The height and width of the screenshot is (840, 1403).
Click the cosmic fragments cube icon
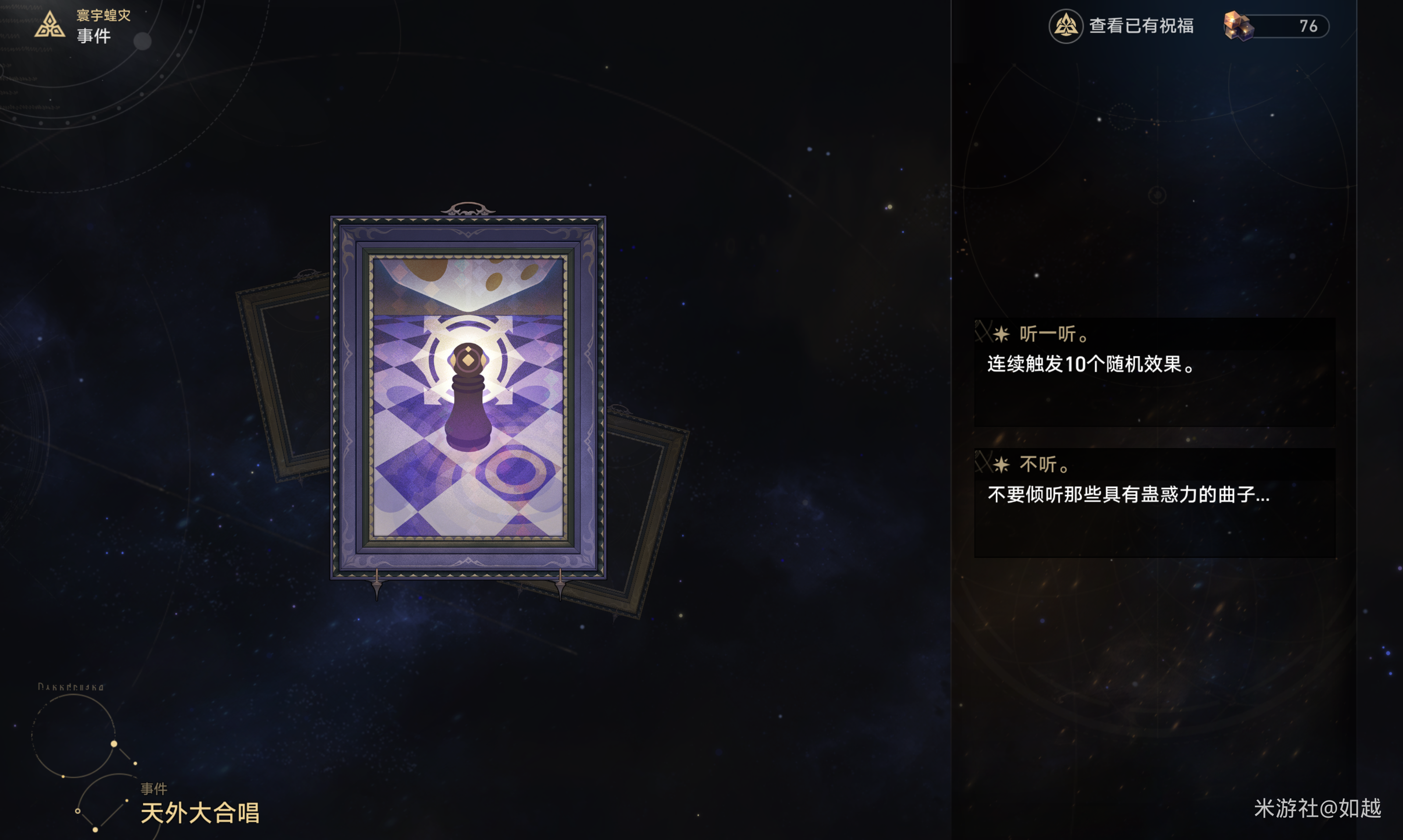point(1238,26)
